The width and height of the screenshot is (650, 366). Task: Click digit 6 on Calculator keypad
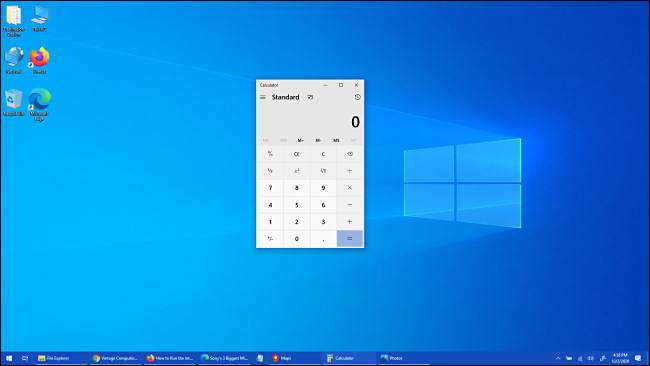[323, 205]
